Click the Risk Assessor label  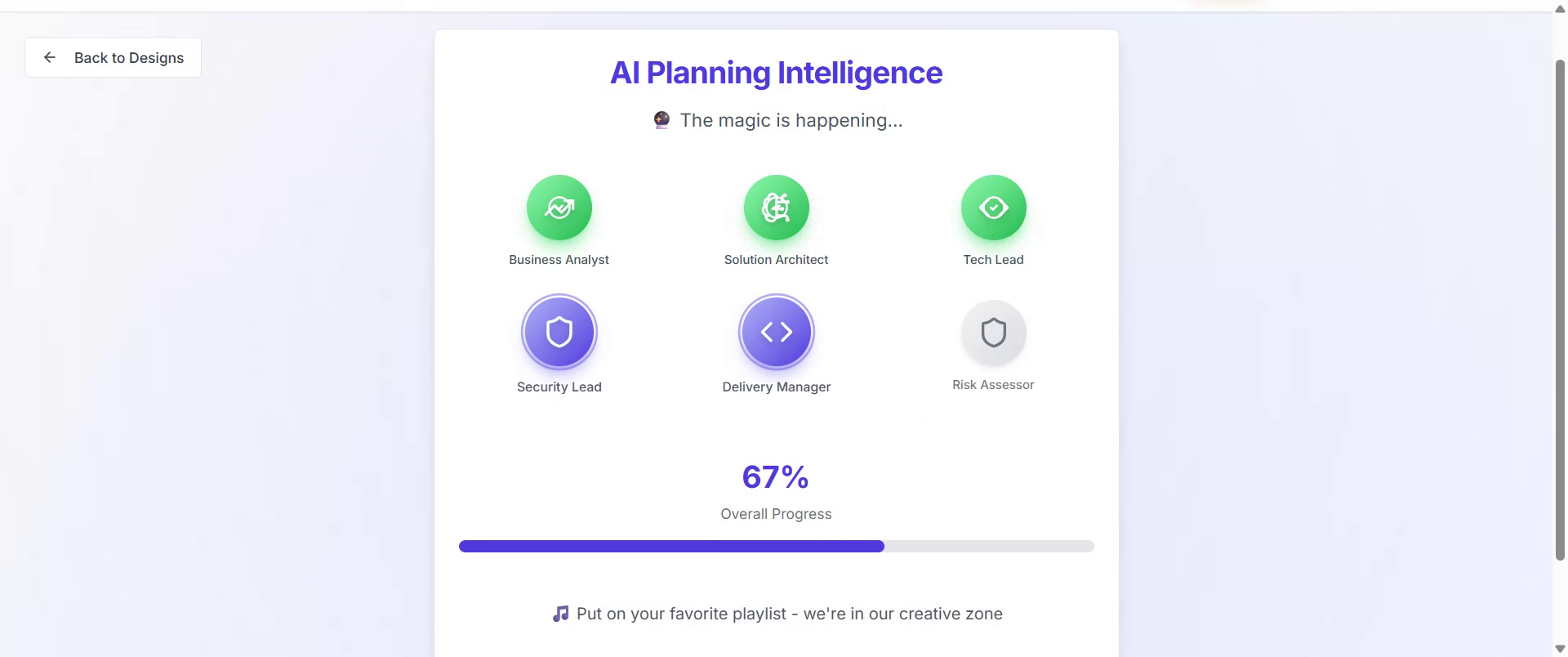tap(993, 385)
